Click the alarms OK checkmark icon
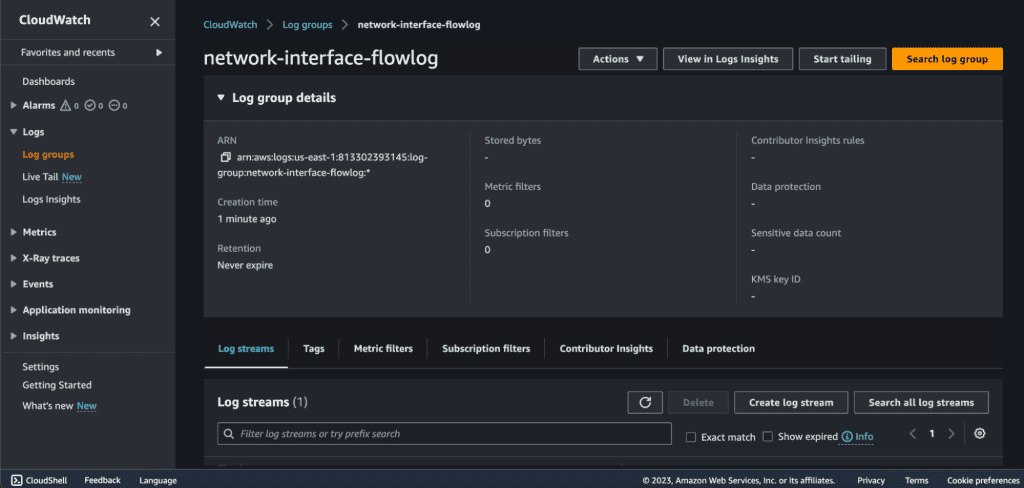This screenshot has width=1024, height=488. coord(90,105)
